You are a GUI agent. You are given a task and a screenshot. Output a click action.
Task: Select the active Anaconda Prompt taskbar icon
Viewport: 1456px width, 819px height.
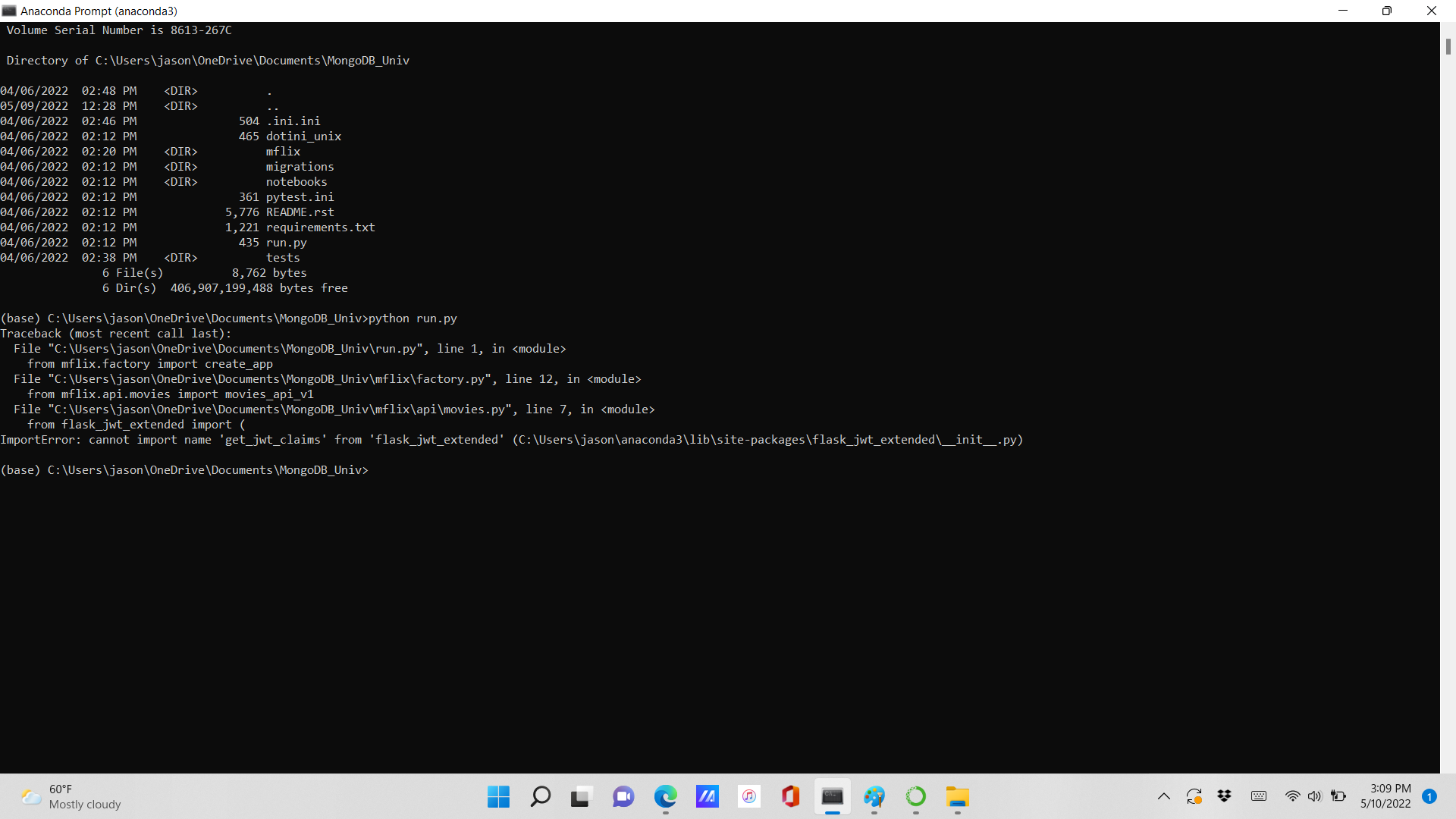tap(832, 797)
